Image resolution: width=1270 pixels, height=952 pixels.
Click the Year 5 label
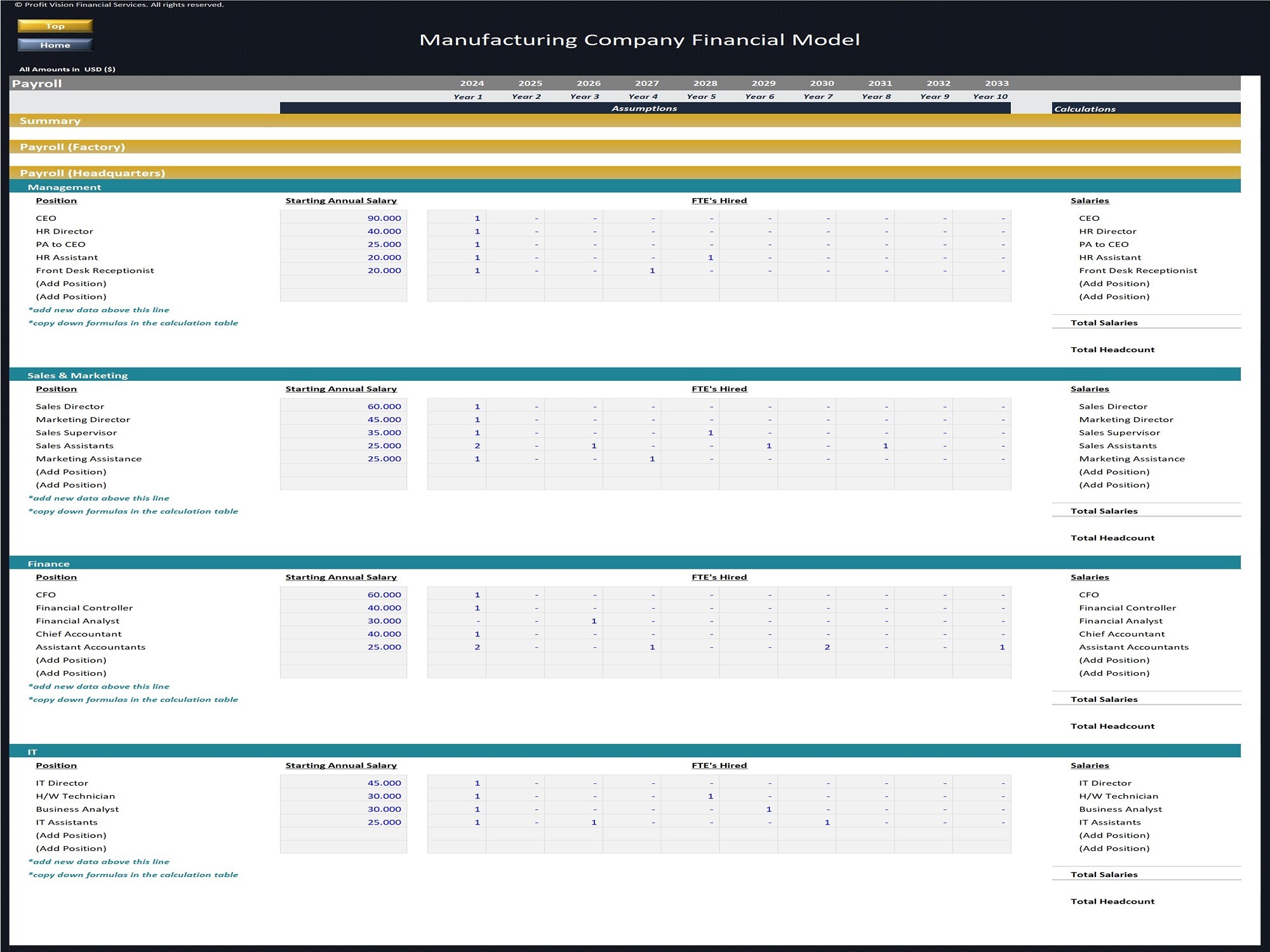pos(701,96)
